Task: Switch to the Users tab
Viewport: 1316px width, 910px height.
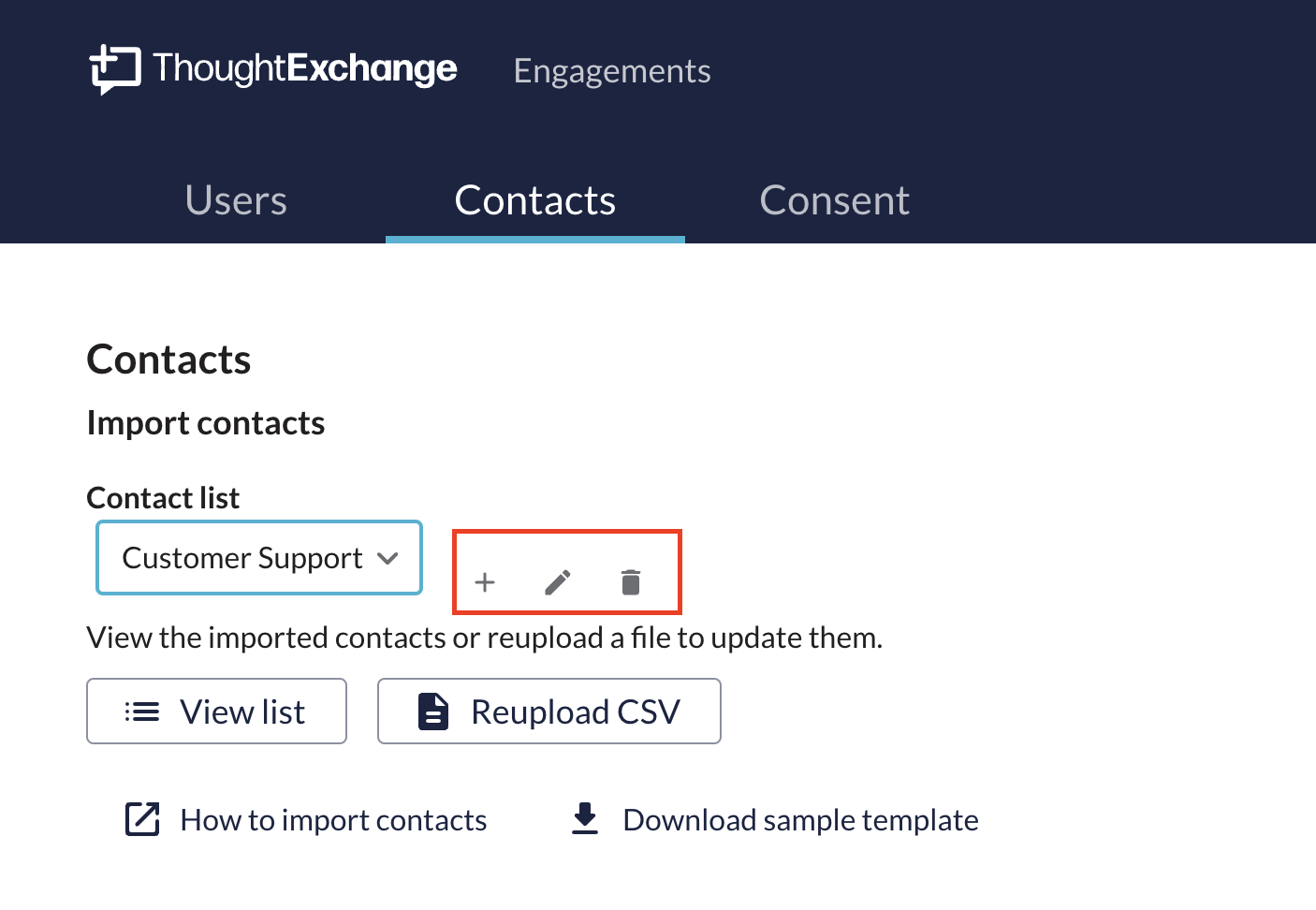Action: point(236,200)
